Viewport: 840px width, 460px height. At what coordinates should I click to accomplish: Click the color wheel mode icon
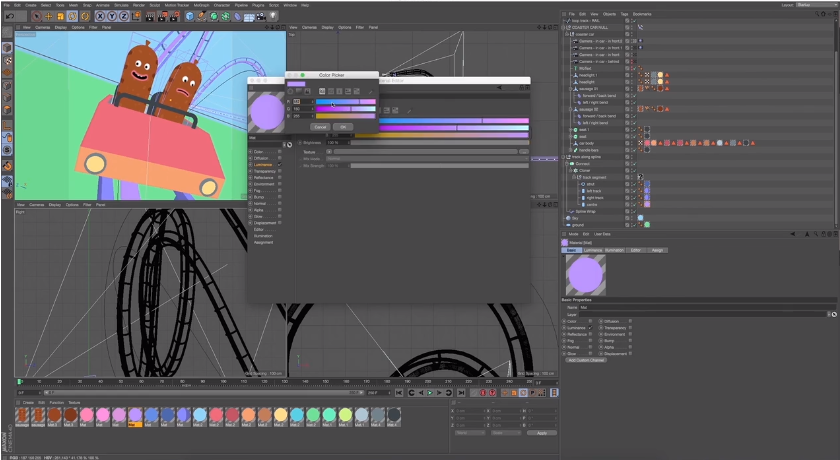click(291, 92)
